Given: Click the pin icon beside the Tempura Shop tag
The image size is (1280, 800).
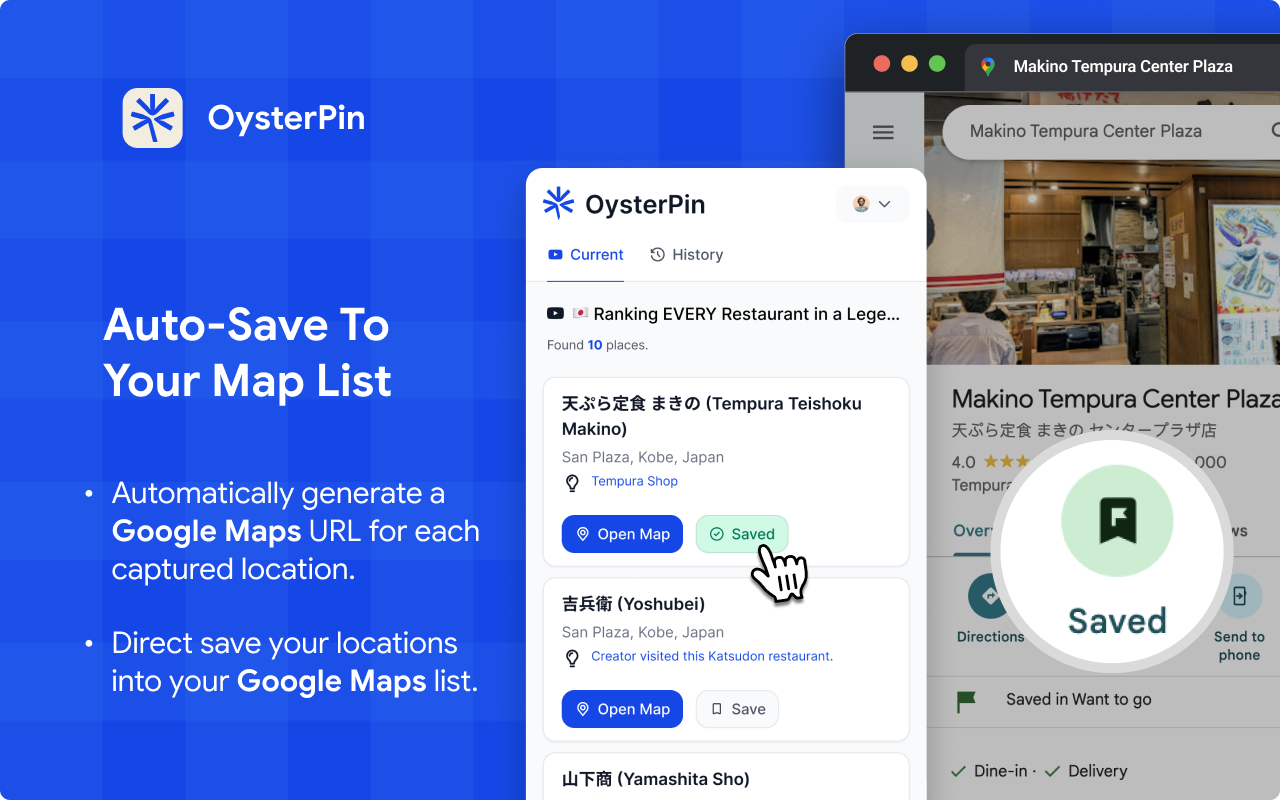Looking at the screenshot, I should click(x=573, y=481).
